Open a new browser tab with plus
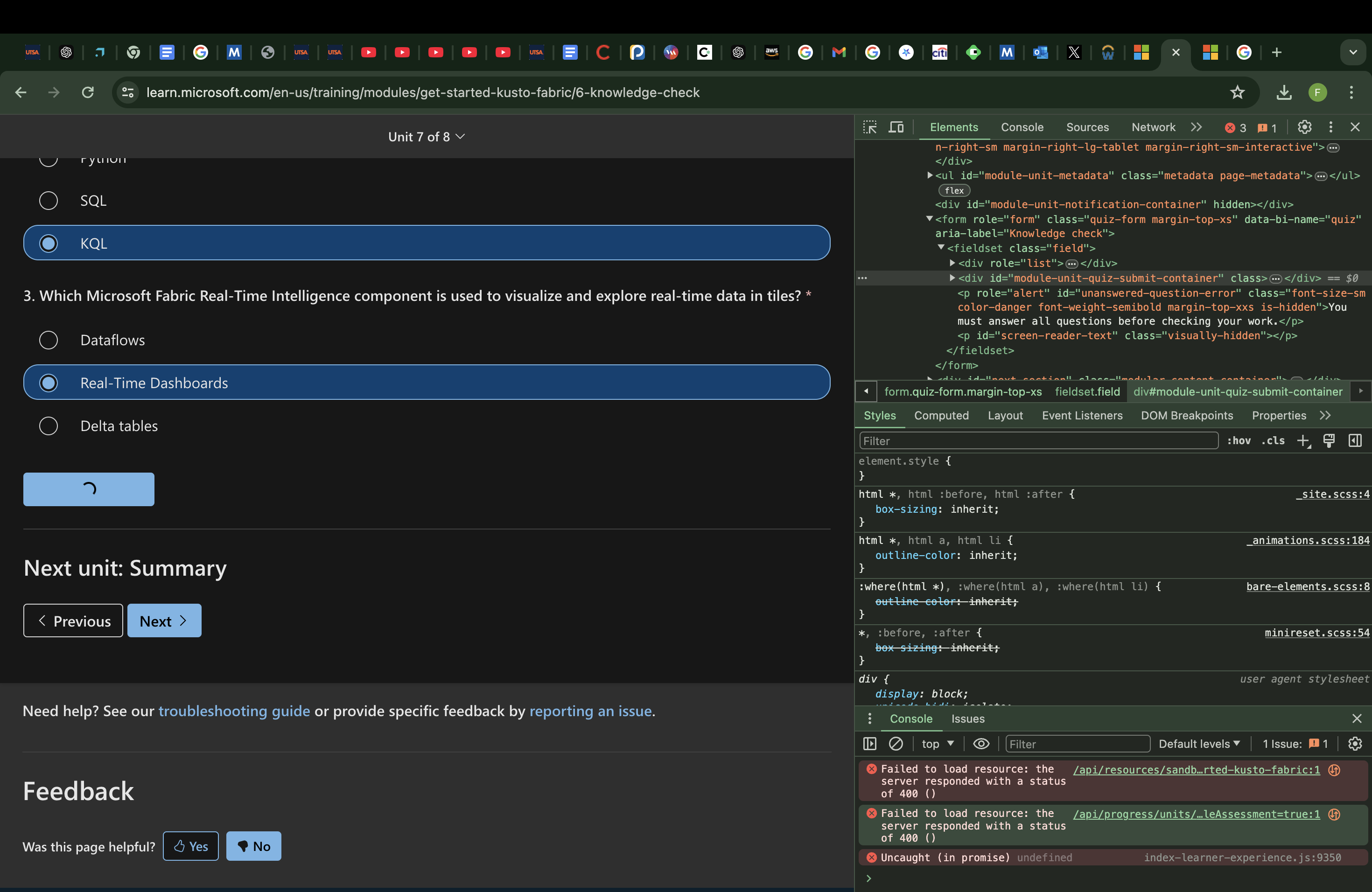This screenshot has height=892, width=1372. (x=1277, y=52)
